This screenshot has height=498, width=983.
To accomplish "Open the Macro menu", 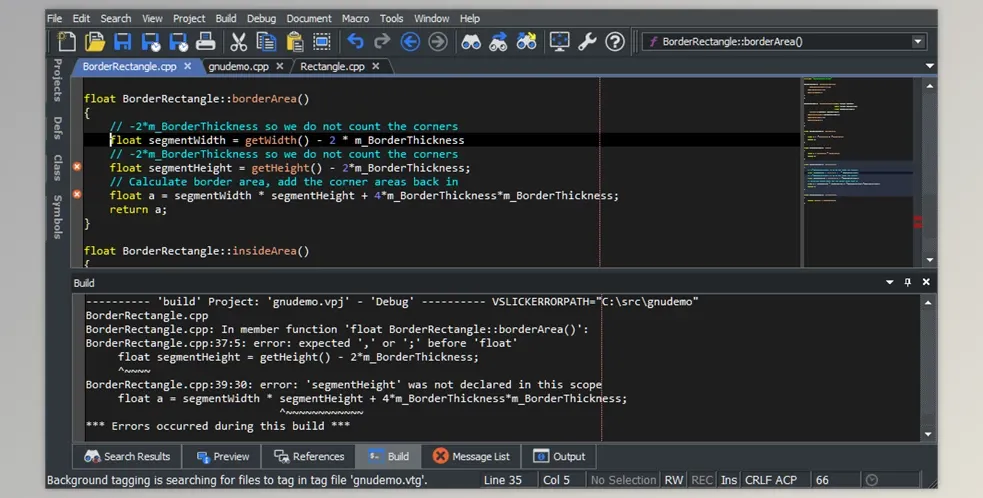I will click(355, 18).
